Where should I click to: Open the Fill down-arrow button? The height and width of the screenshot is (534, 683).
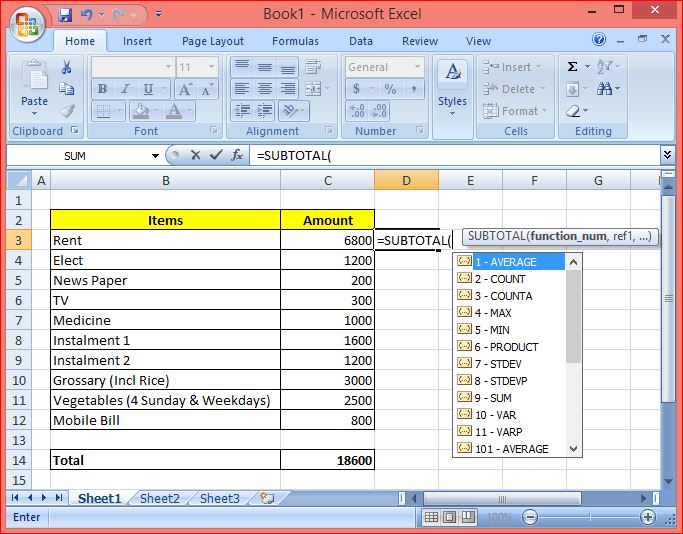(x=572, y=89)
